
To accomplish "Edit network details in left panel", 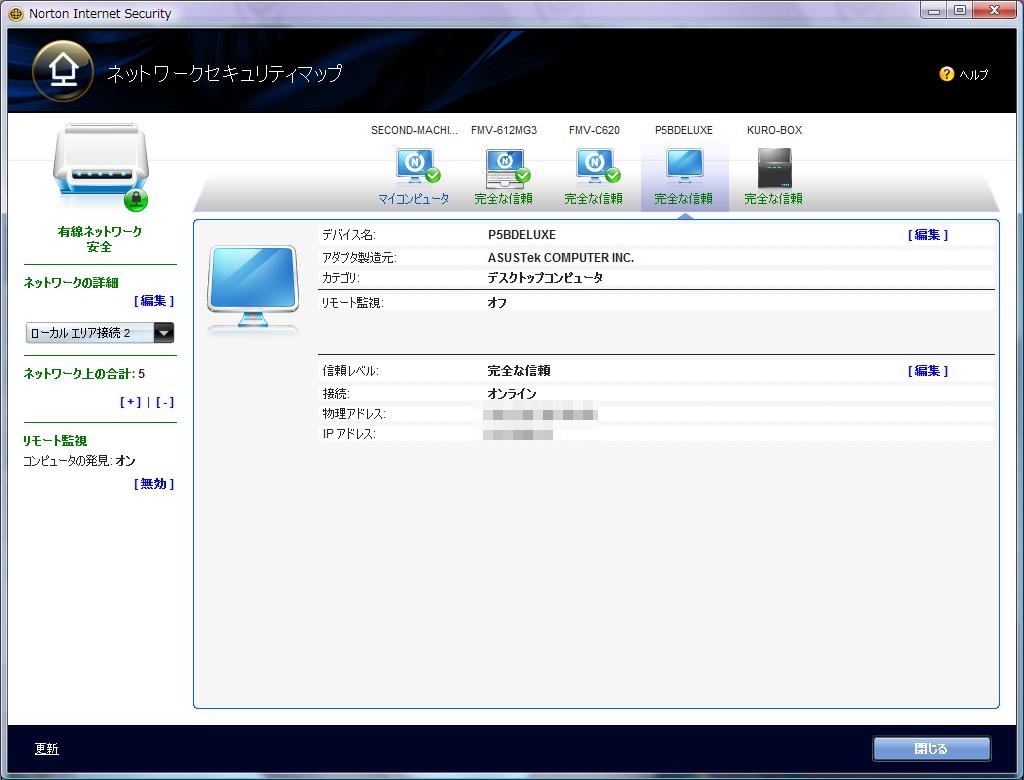I will point(154,301).
